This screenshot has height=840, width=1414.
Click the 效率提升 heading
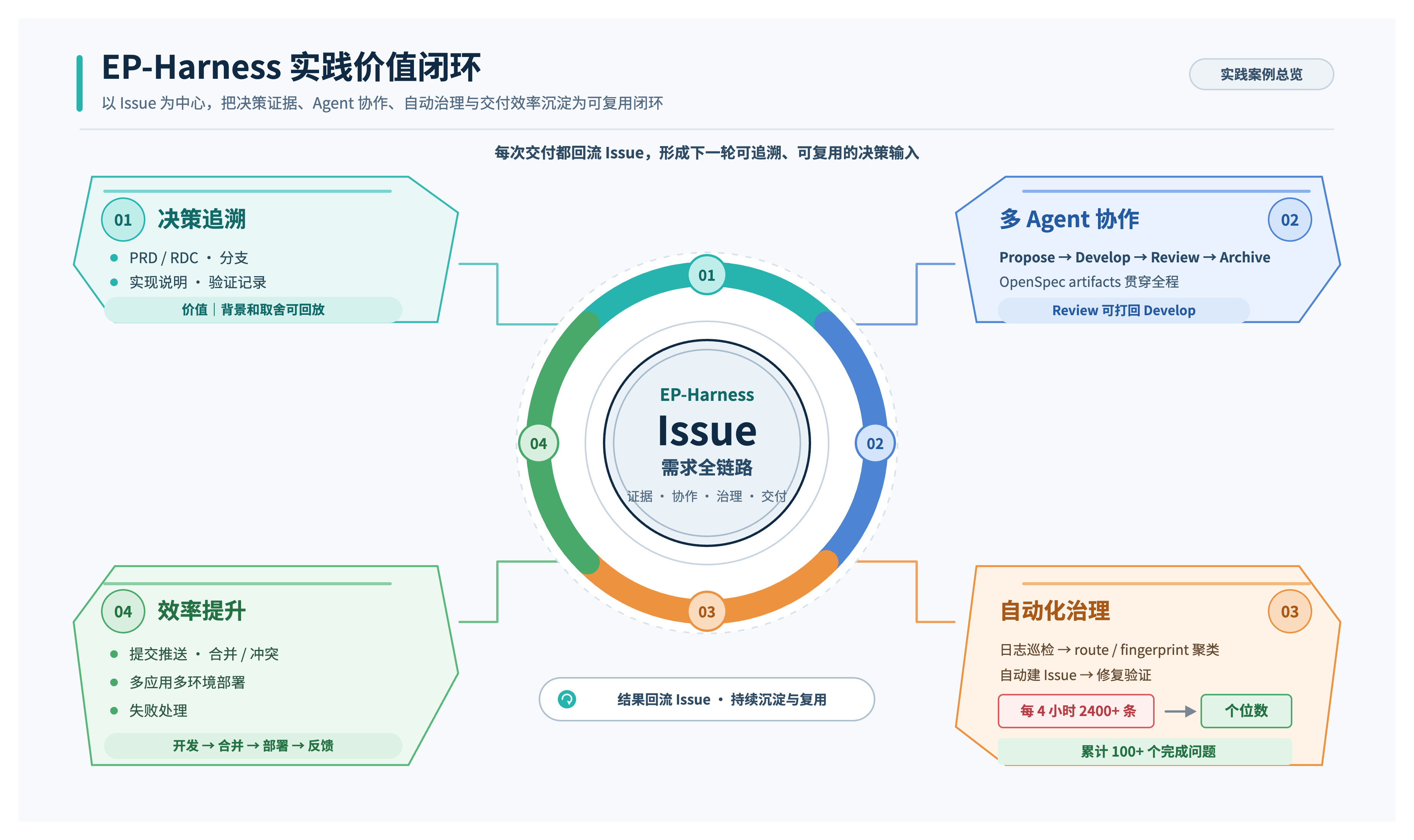click(202, 611)
